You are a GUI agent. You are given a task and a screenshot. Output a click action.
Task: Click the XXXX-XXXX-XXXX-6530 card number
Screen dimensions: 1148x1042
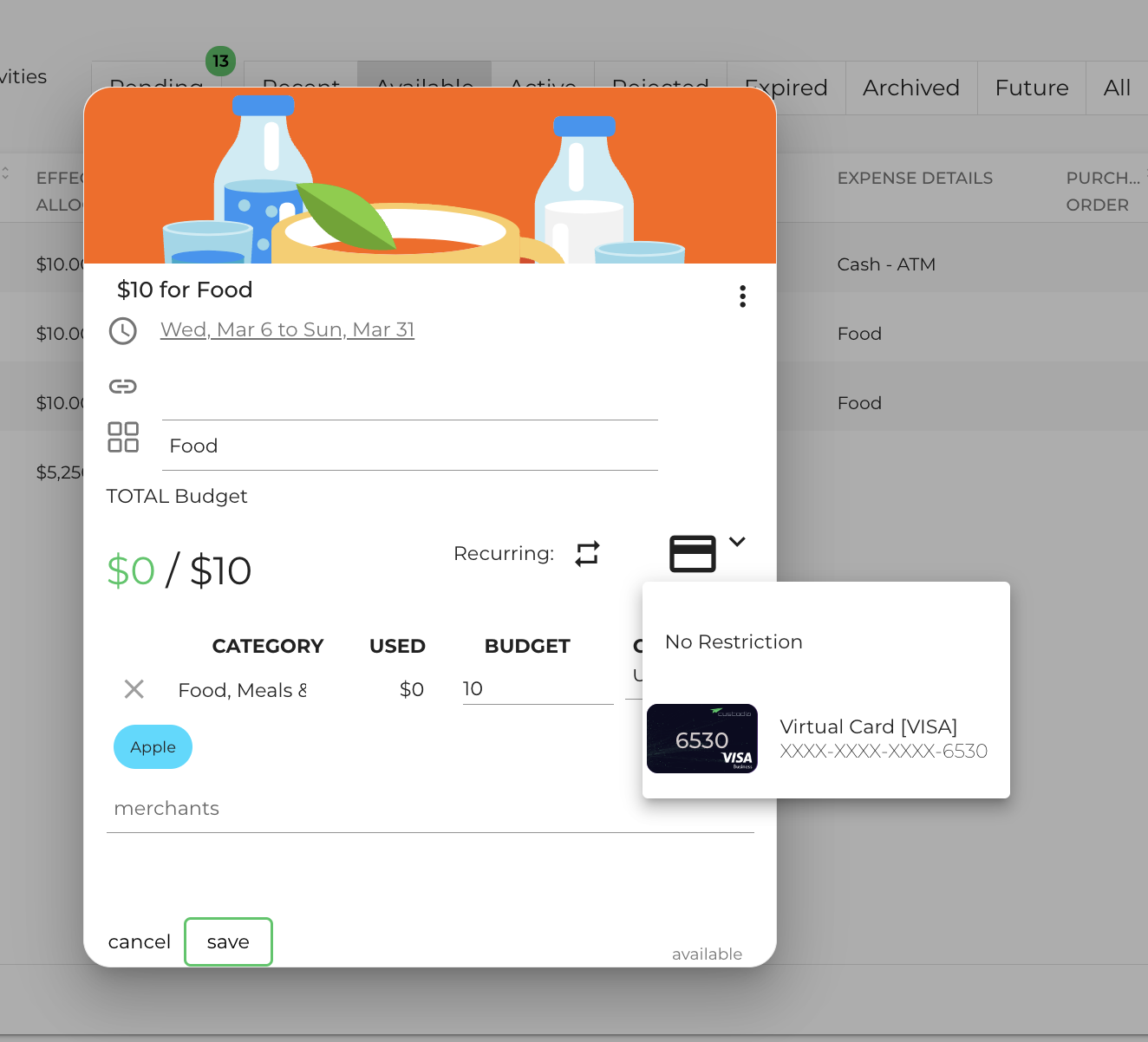(x=884, y=751)
